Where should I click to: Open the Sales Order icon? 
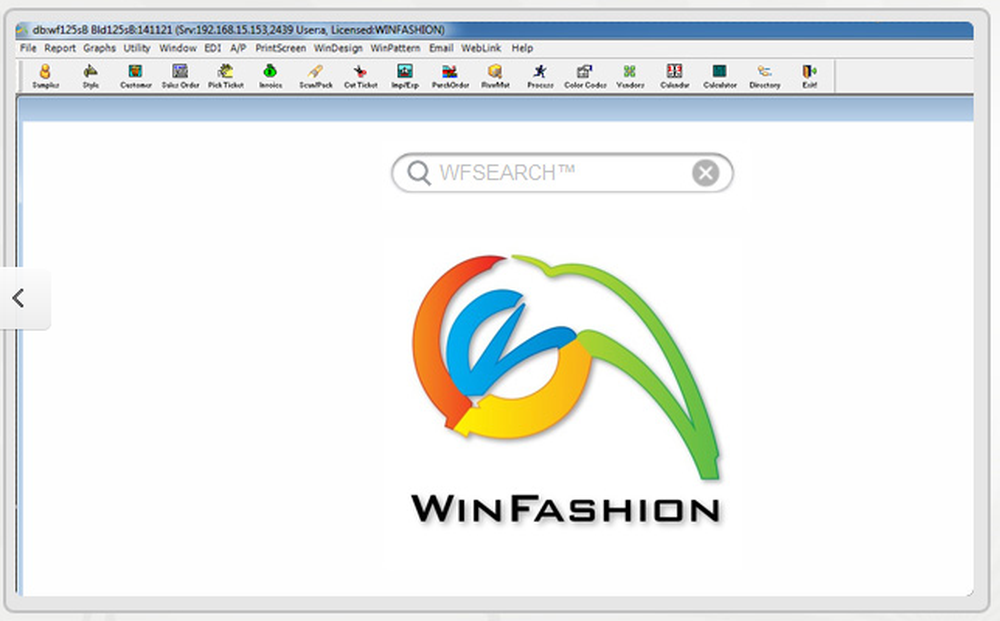point(180,76)
